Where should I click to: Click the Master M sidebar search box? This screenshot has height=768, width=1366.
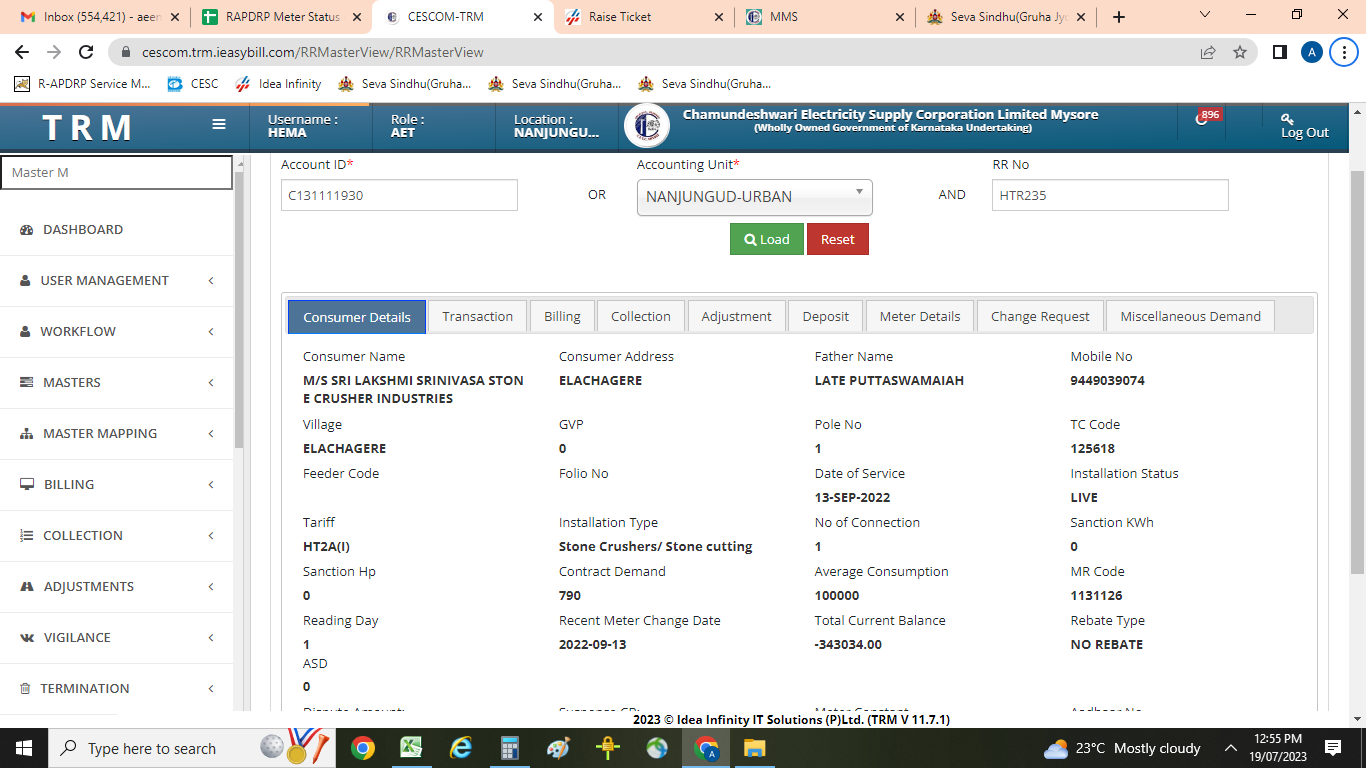116,172
